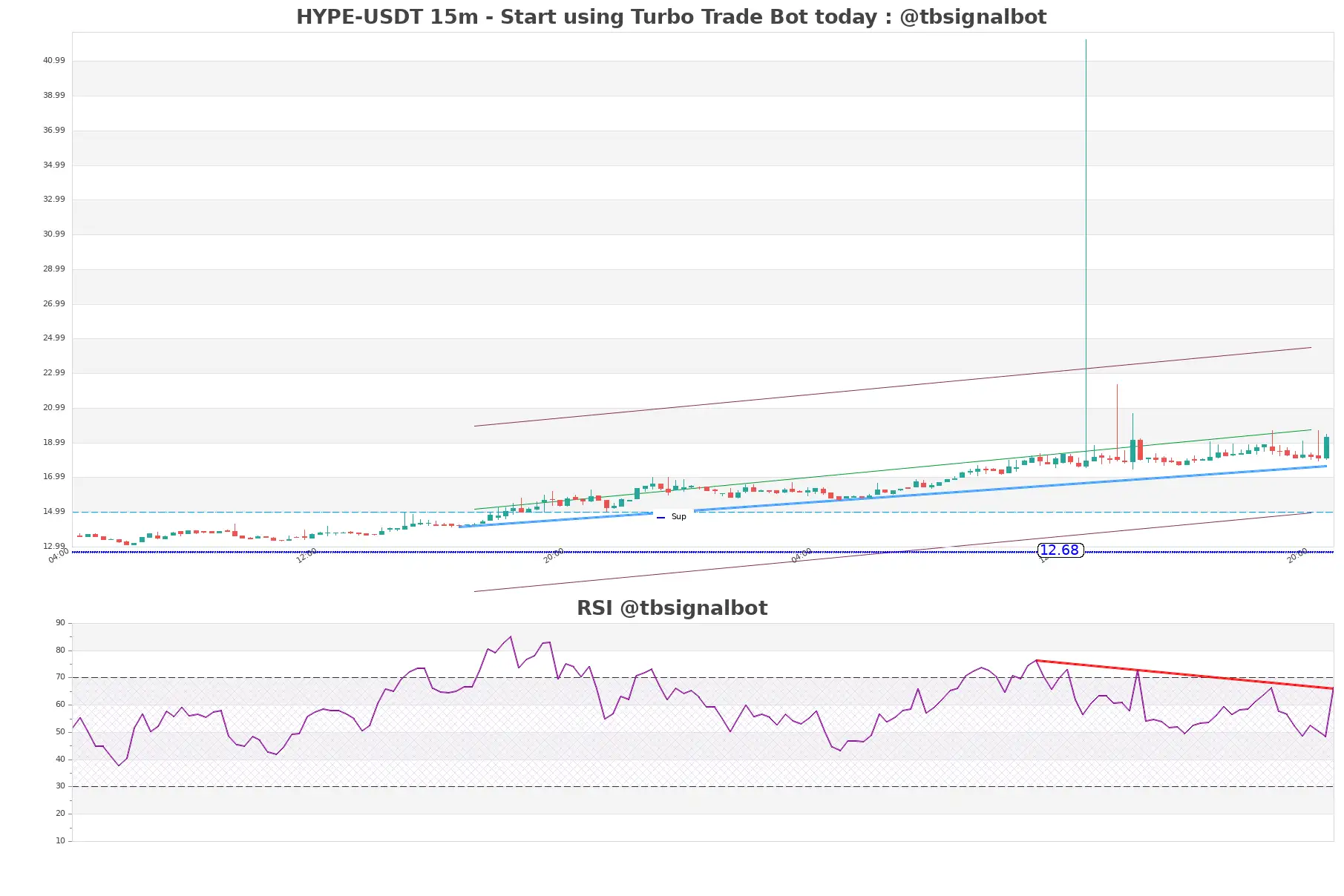This screenshot has height=896, width=1344.
Task: Click the 24.99 price axis label
Action: (54, 338)
